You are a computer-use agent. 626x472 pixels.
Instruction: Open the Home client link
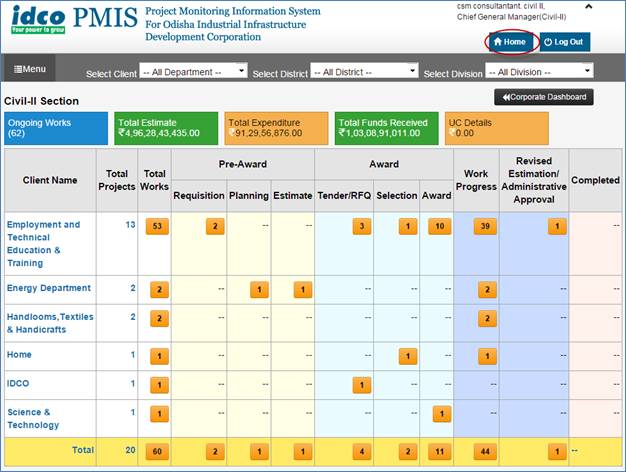[19, 355]
